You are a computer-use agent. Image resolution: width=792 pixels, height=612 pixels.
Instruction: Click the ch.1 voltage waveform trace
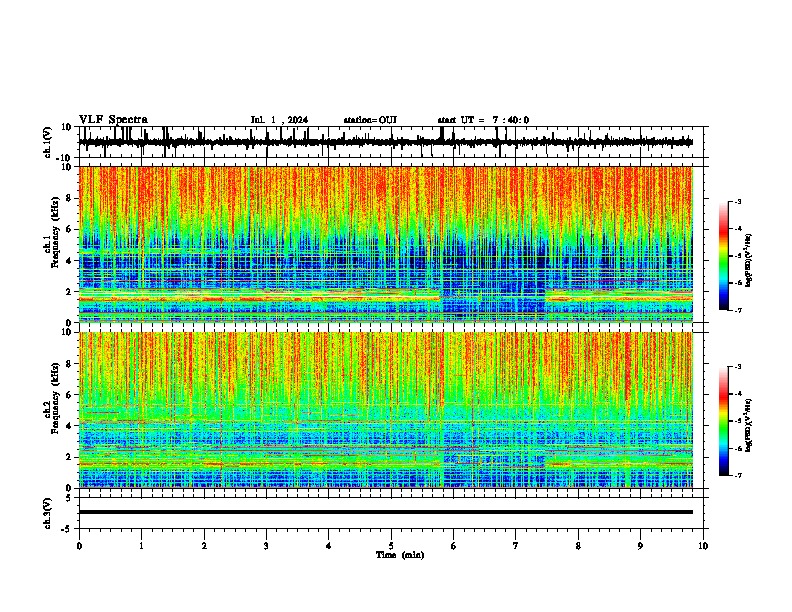pos(386,142)
